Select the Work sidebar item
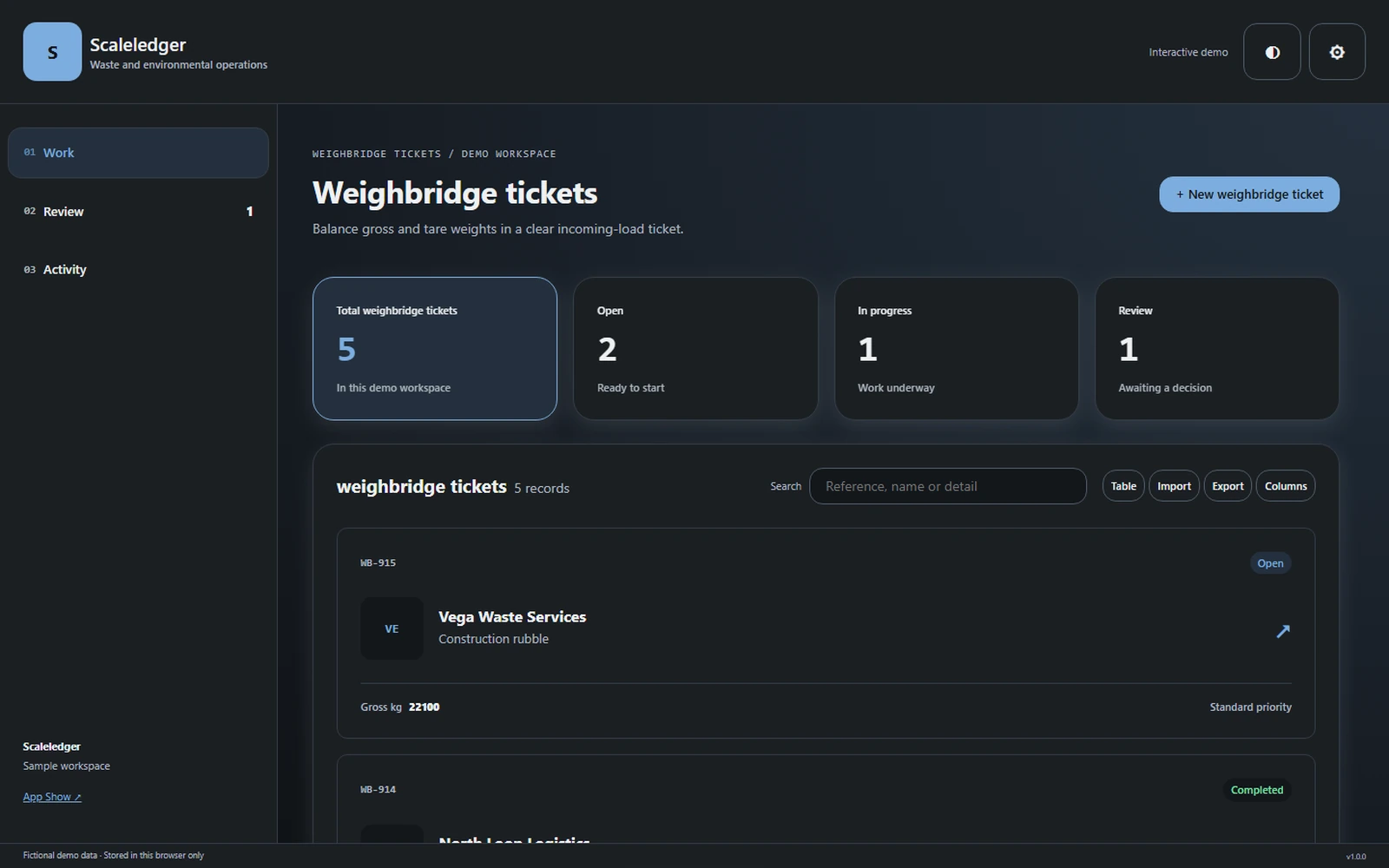1389x868 pixels. coord(138,153)
